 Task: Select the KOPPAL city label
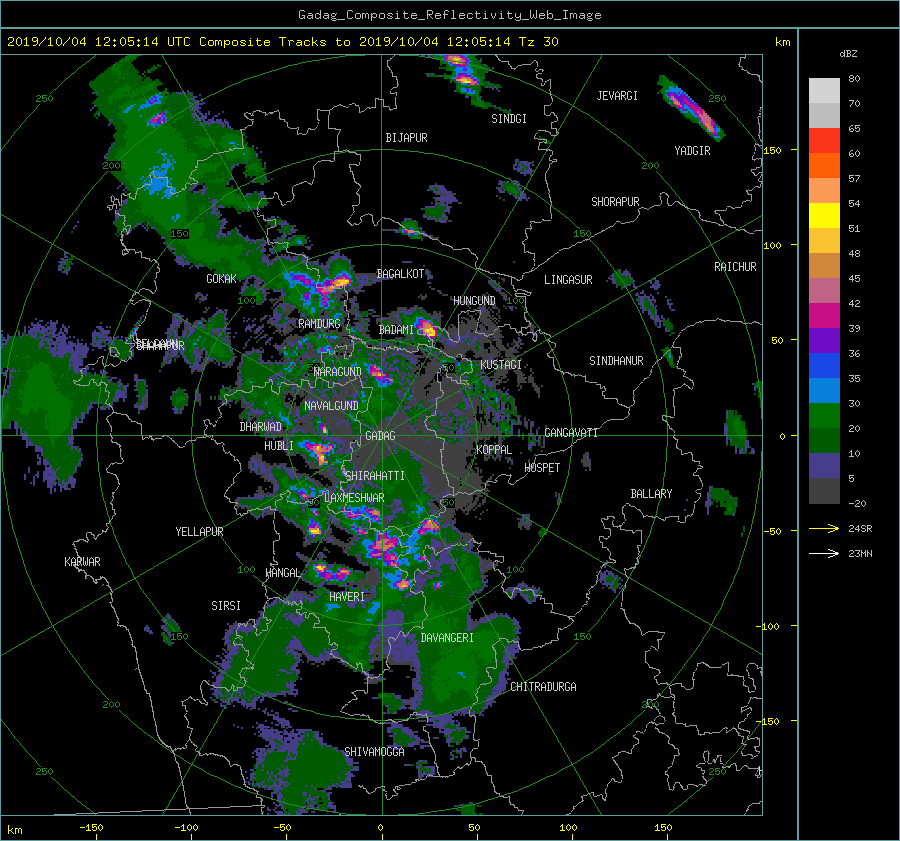click(x=494, y=449)
